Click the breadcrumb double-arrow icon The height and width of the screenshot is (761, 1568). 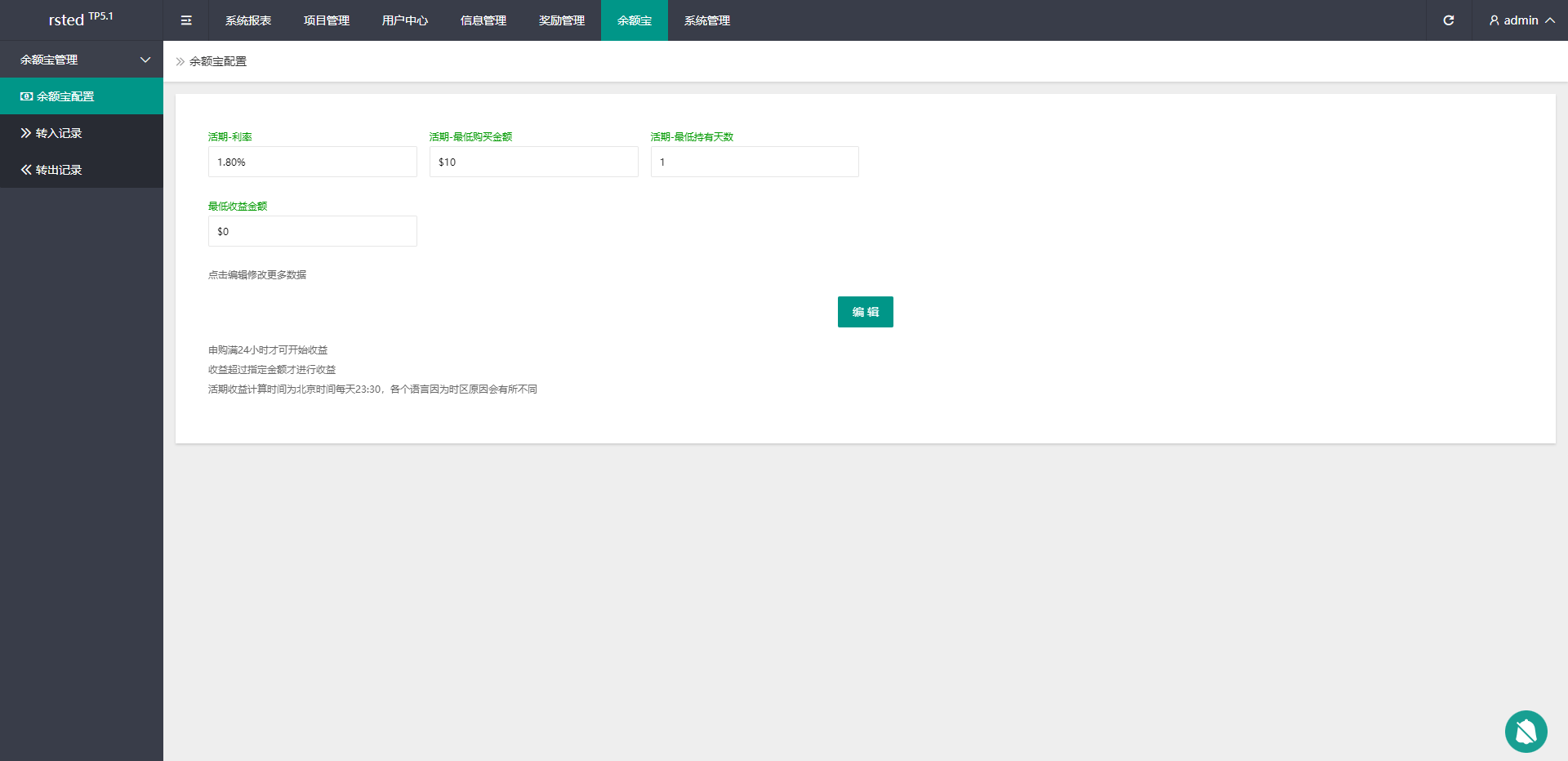[180, 61]
